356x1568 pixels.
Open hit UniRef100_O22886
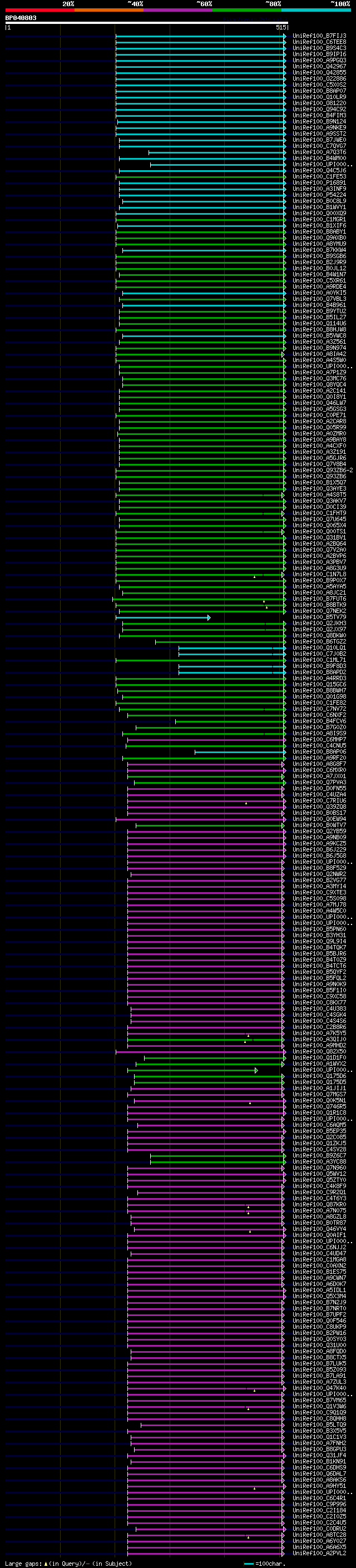319,78
